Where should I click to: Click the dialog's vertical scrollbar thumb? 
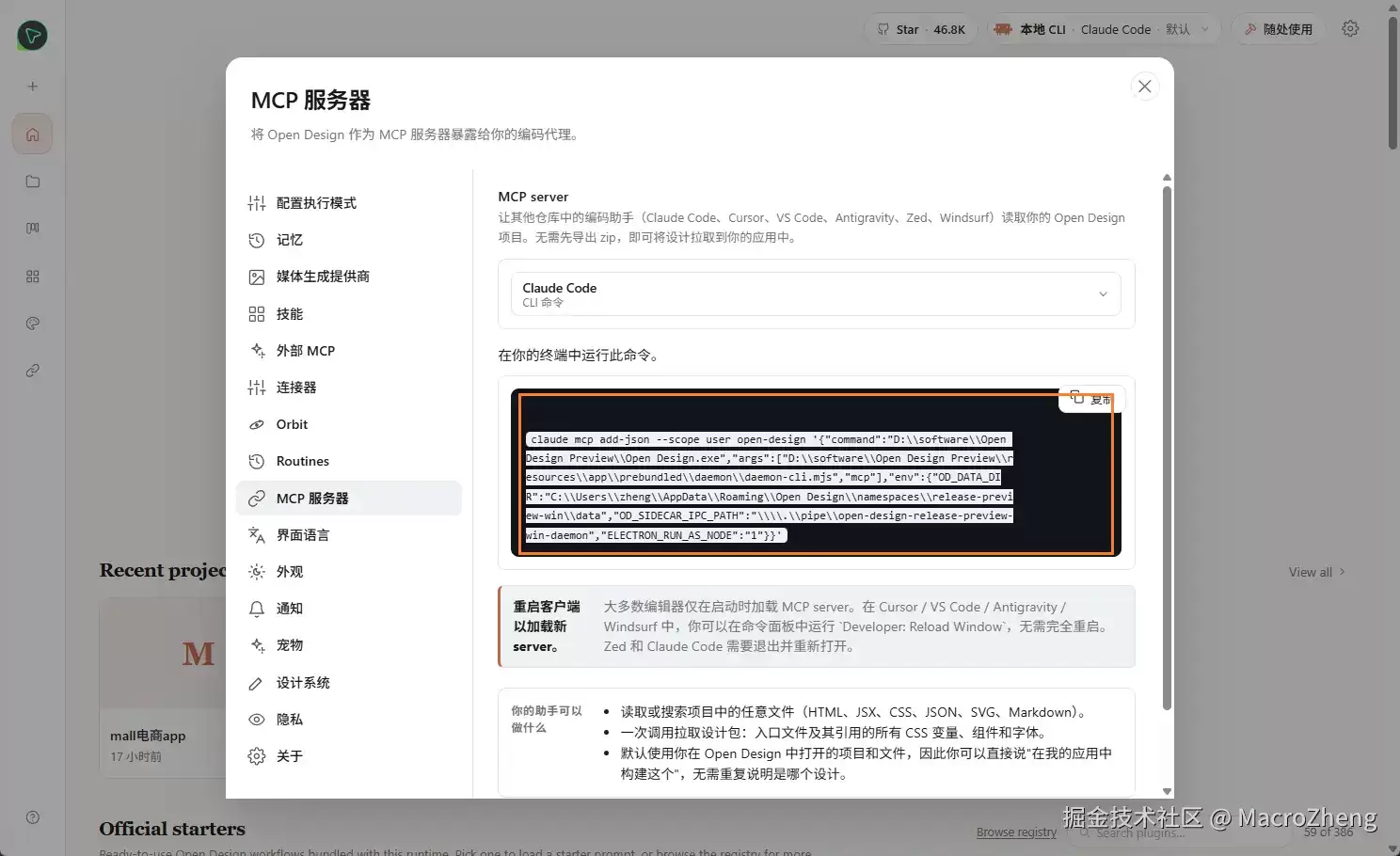[x=1167, y=448]
